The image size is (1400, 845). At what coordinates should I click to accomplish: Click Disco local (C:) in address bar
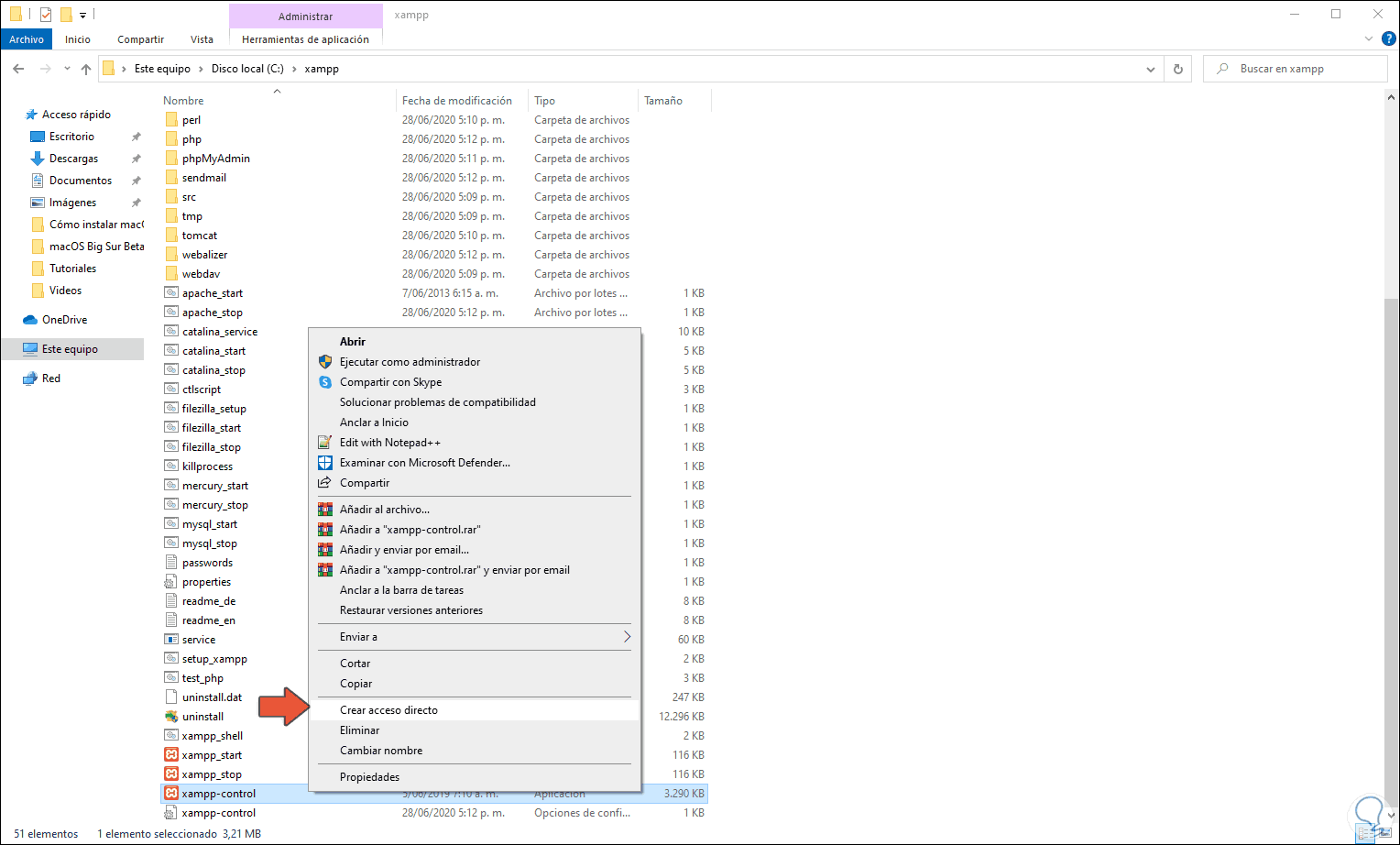pyautogui.click(x=247, y=69)
